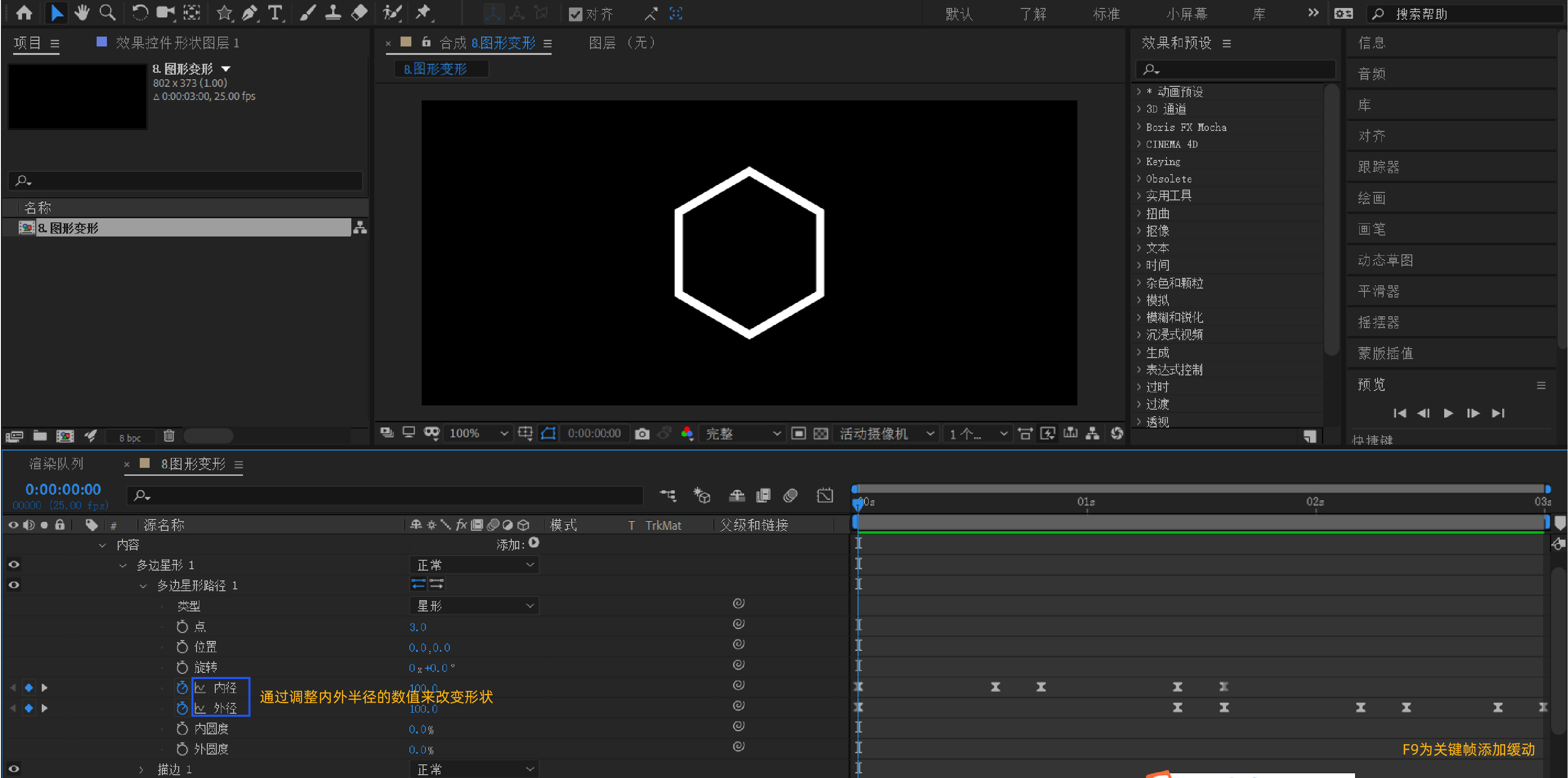Toggle the 对齐 snapping checkbox
This screenshot has width=1568, height=778.
point(575,14)
